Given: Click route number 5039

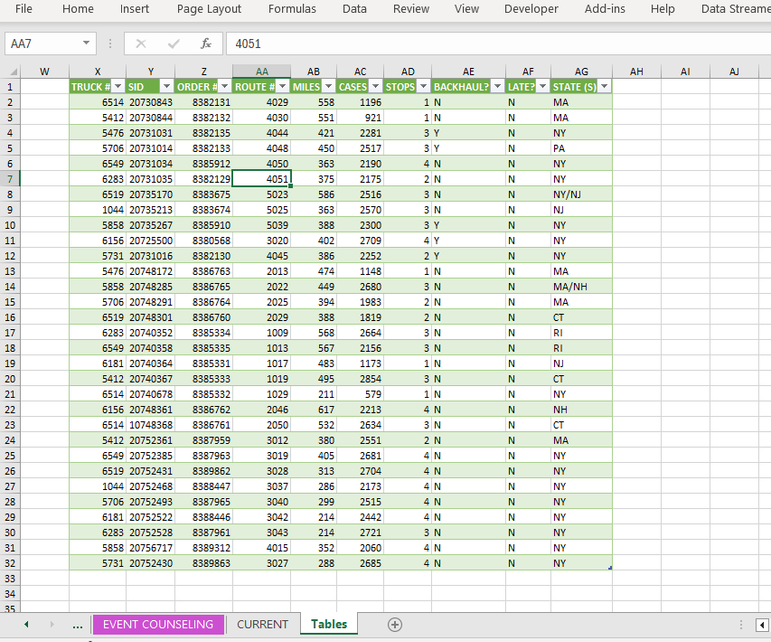Looking at the screenshot, I should [262, 225].
